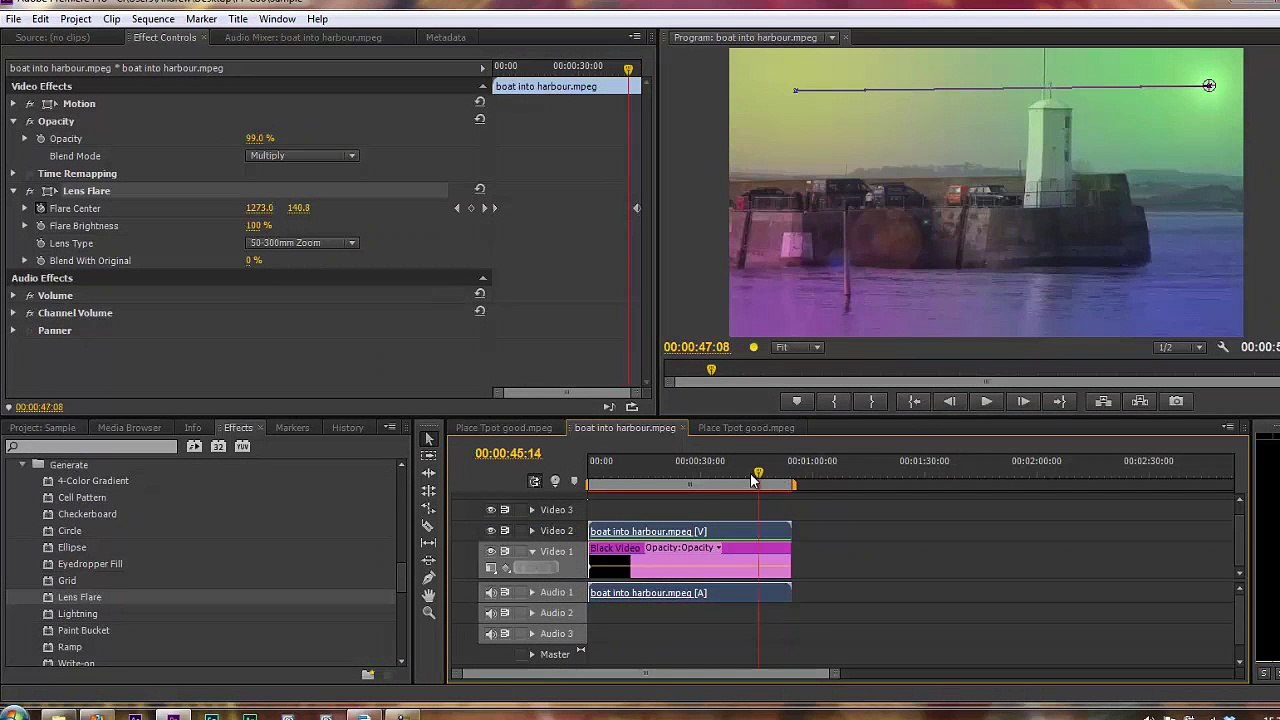Screen dimensions: 1280x720
Task: Select the Selection tool in the tools panel
Action: [x=429, y=439]
